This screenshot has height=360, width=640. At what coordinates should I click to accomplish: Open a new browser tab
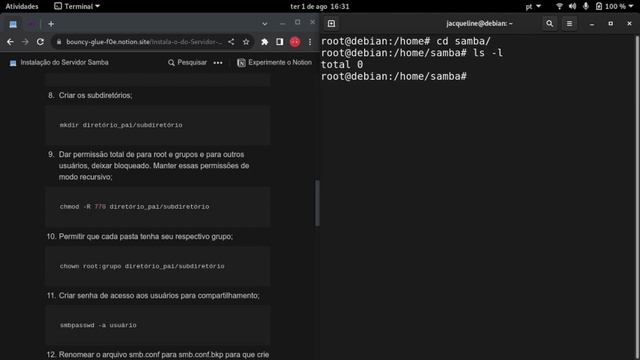pyautogui.click(x=51, y=24)
